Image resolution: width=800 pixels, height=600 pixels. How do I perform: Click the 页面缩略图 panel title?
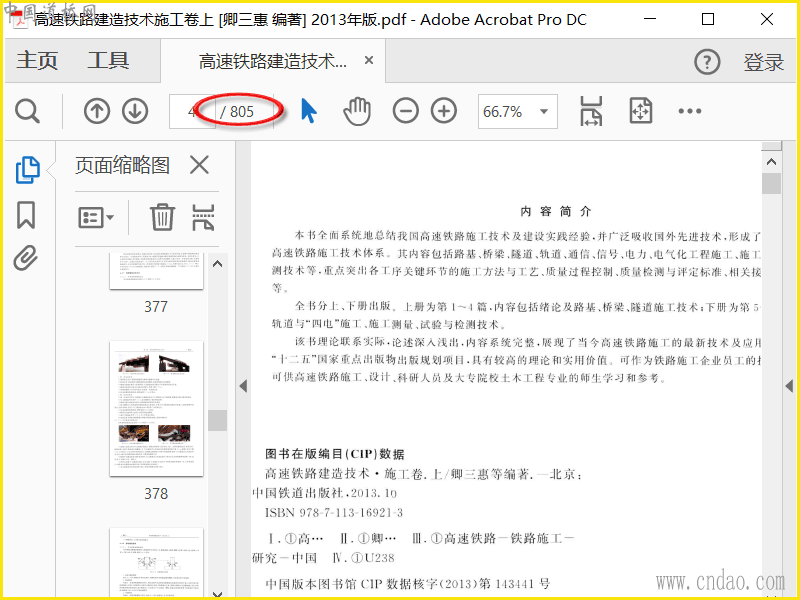[x=122, y=165]
